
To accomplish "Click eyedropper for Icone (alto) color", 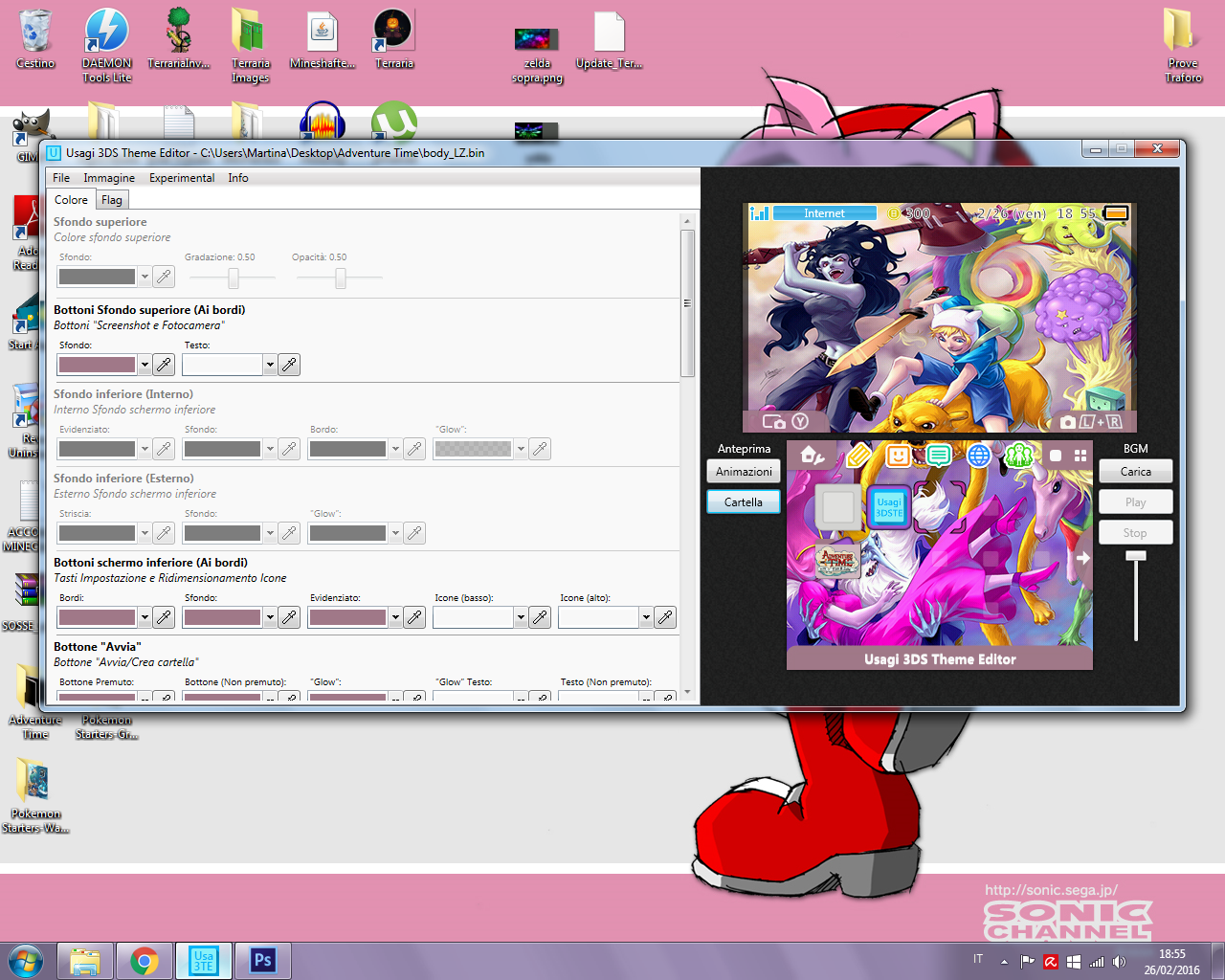I will tap(665, 617).
